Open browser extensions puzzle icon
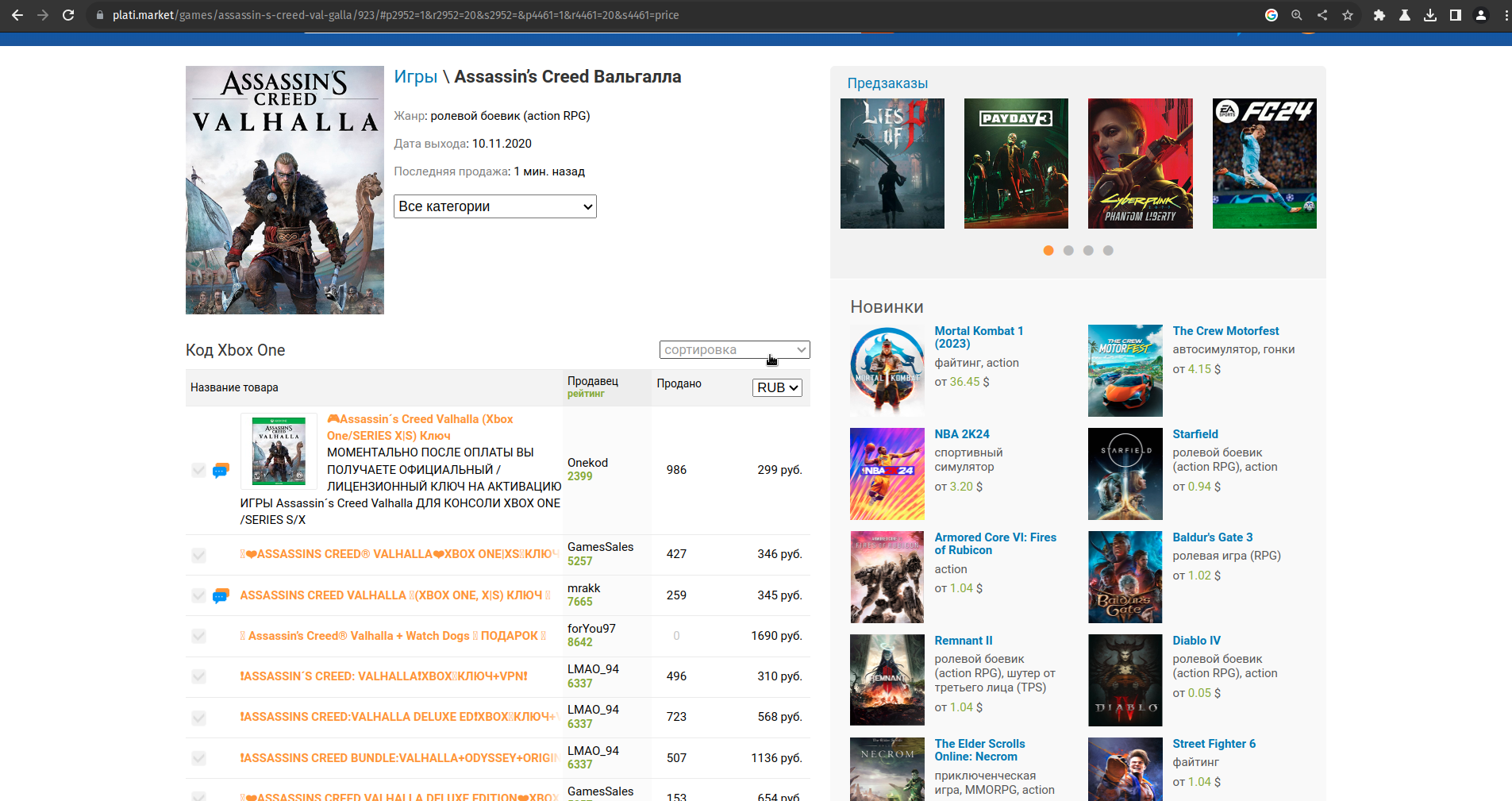1512x801 pixels. 1379,15
